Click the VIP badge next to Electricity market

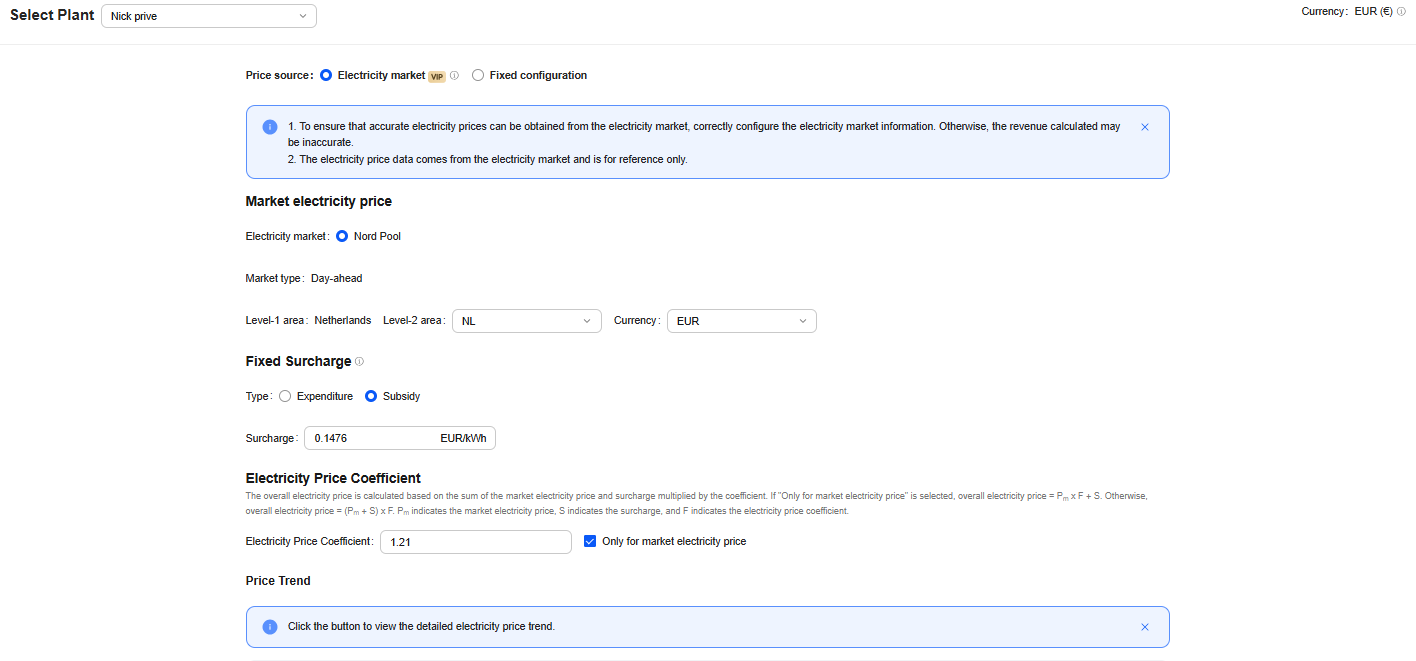437,75
